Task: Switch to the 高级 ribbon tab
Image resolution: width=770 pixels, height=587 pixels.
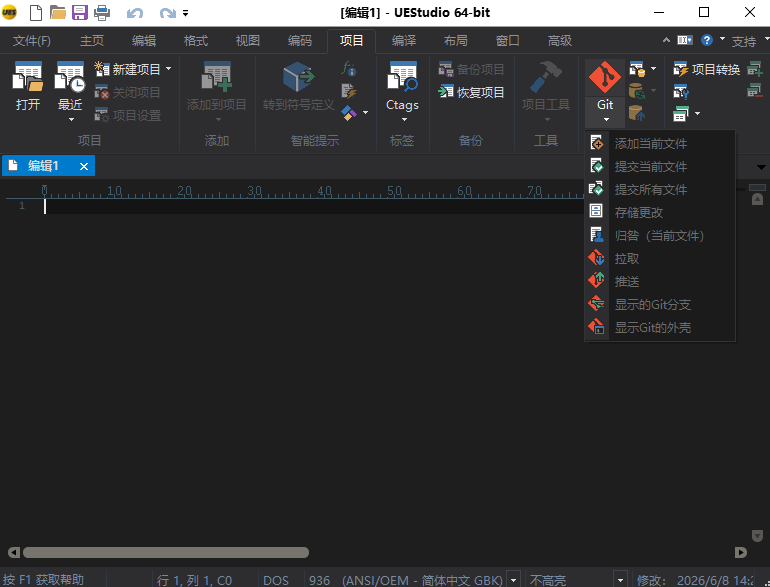Action: (560, 41)
